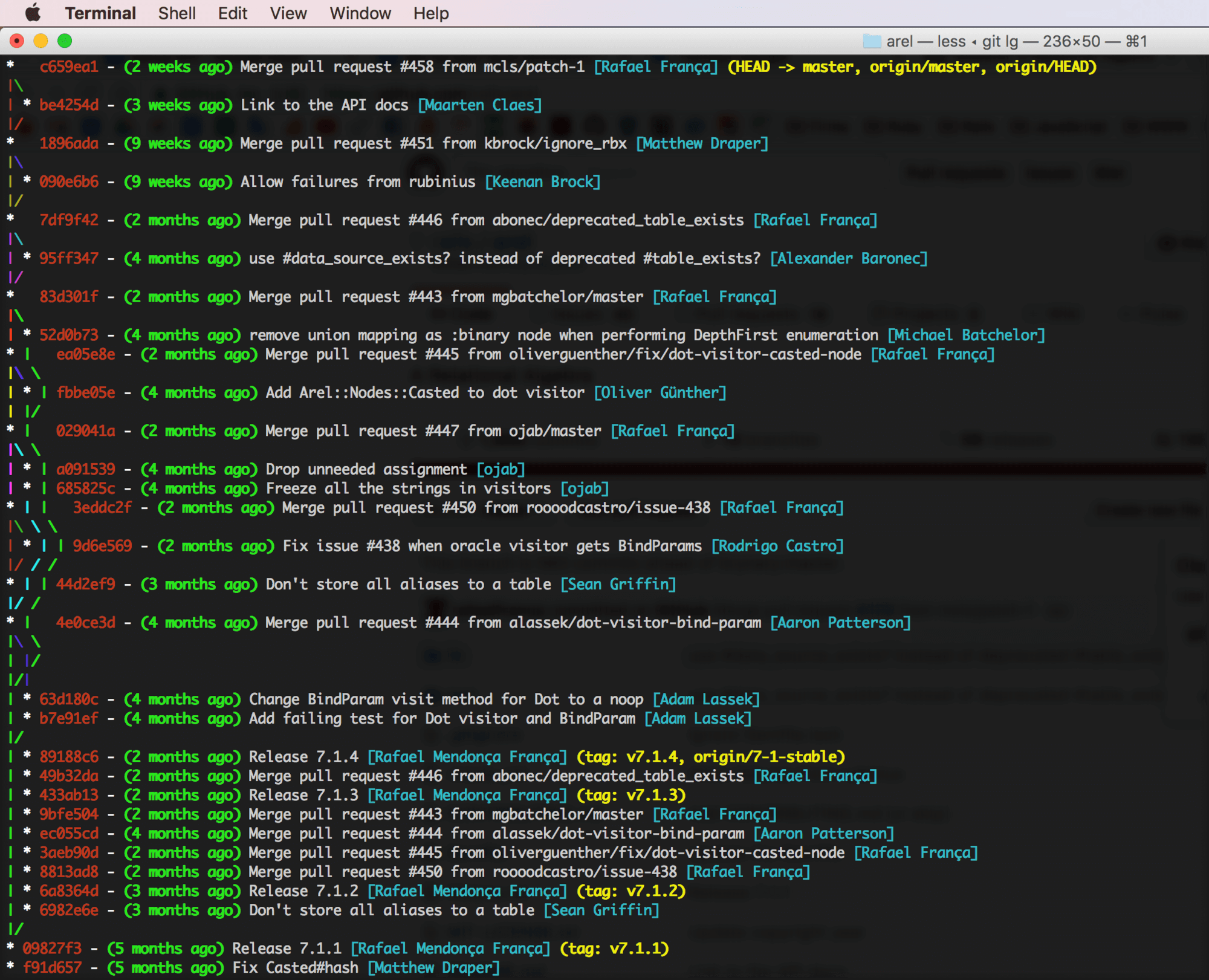Click commit hash 49b32da
Viewport: 1209px width, 980px height.
(x=69, y=776)
